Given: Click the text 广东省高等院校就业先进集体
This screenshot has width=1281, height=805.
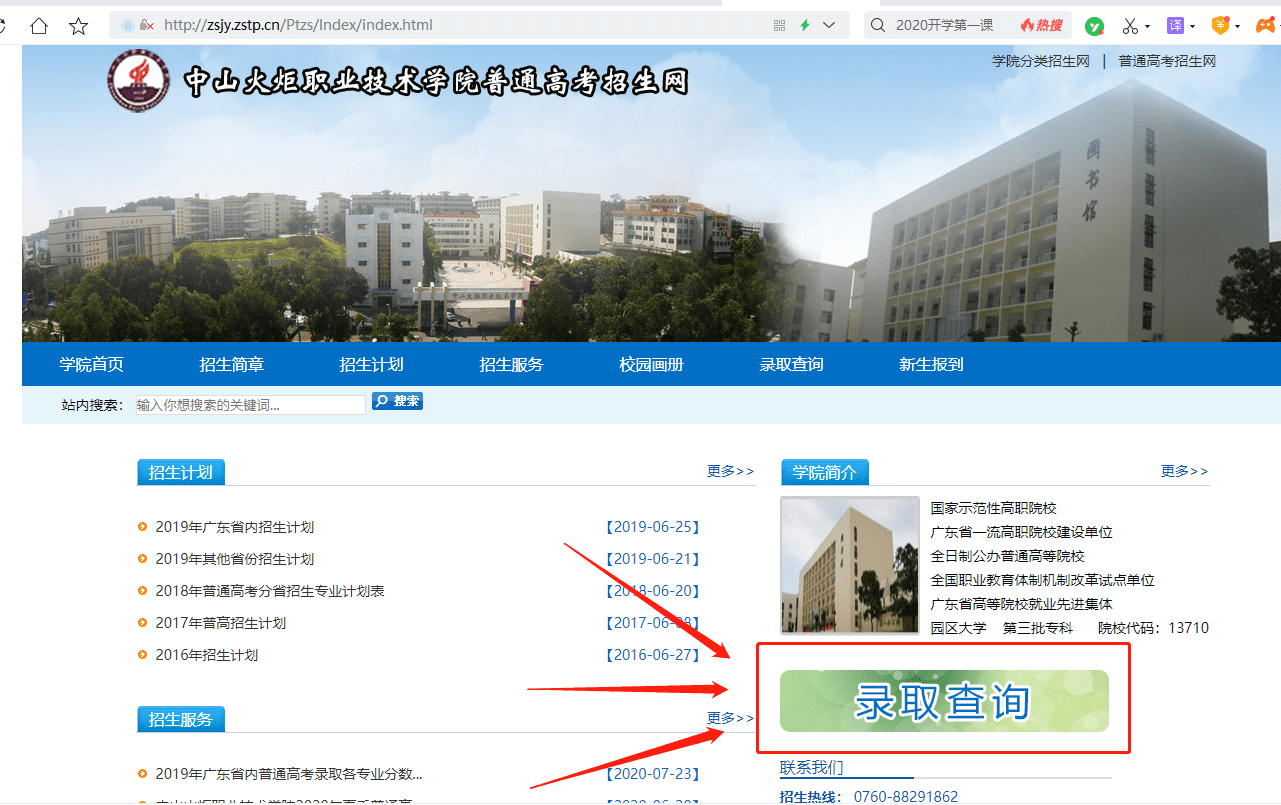Looking at the screenshot, I should [1022, 604].
